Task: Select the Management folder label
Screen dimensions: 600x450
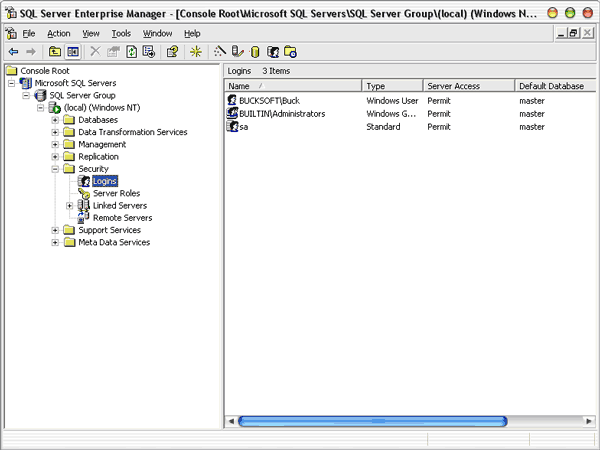Action: point(102,144)
